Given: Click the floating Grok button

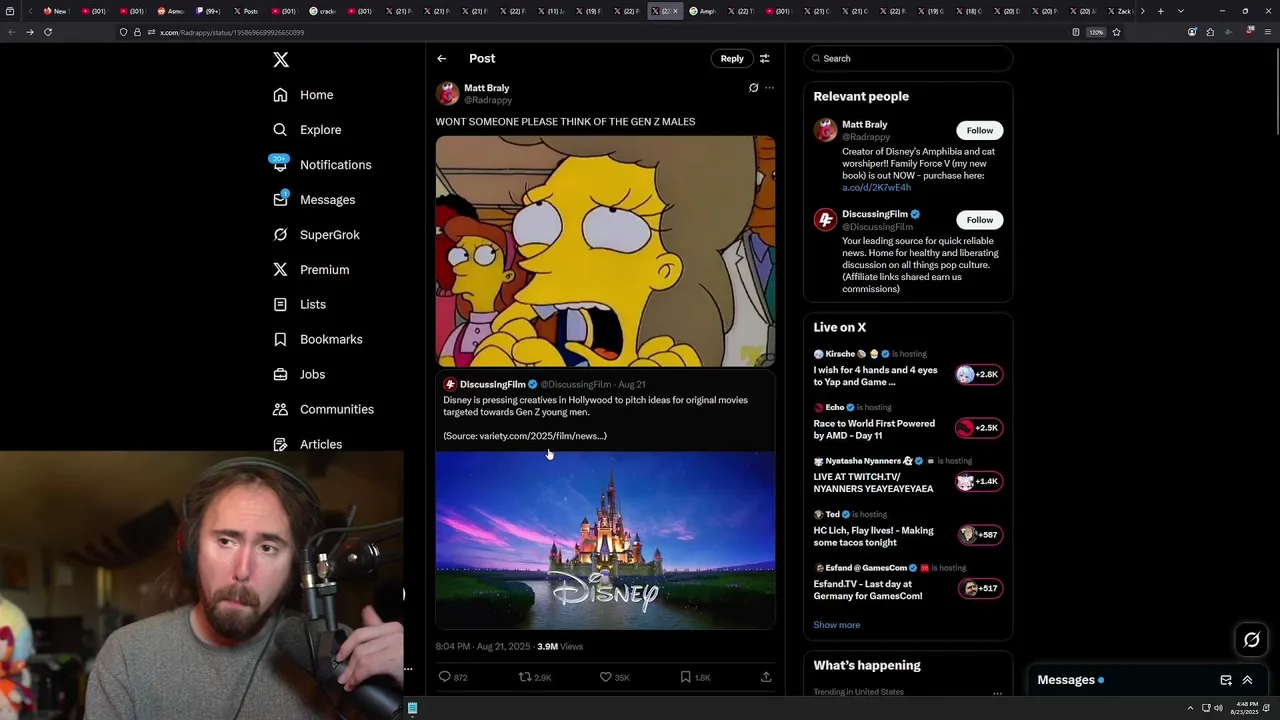Looking at the screenshot, I should point(1251,640).
